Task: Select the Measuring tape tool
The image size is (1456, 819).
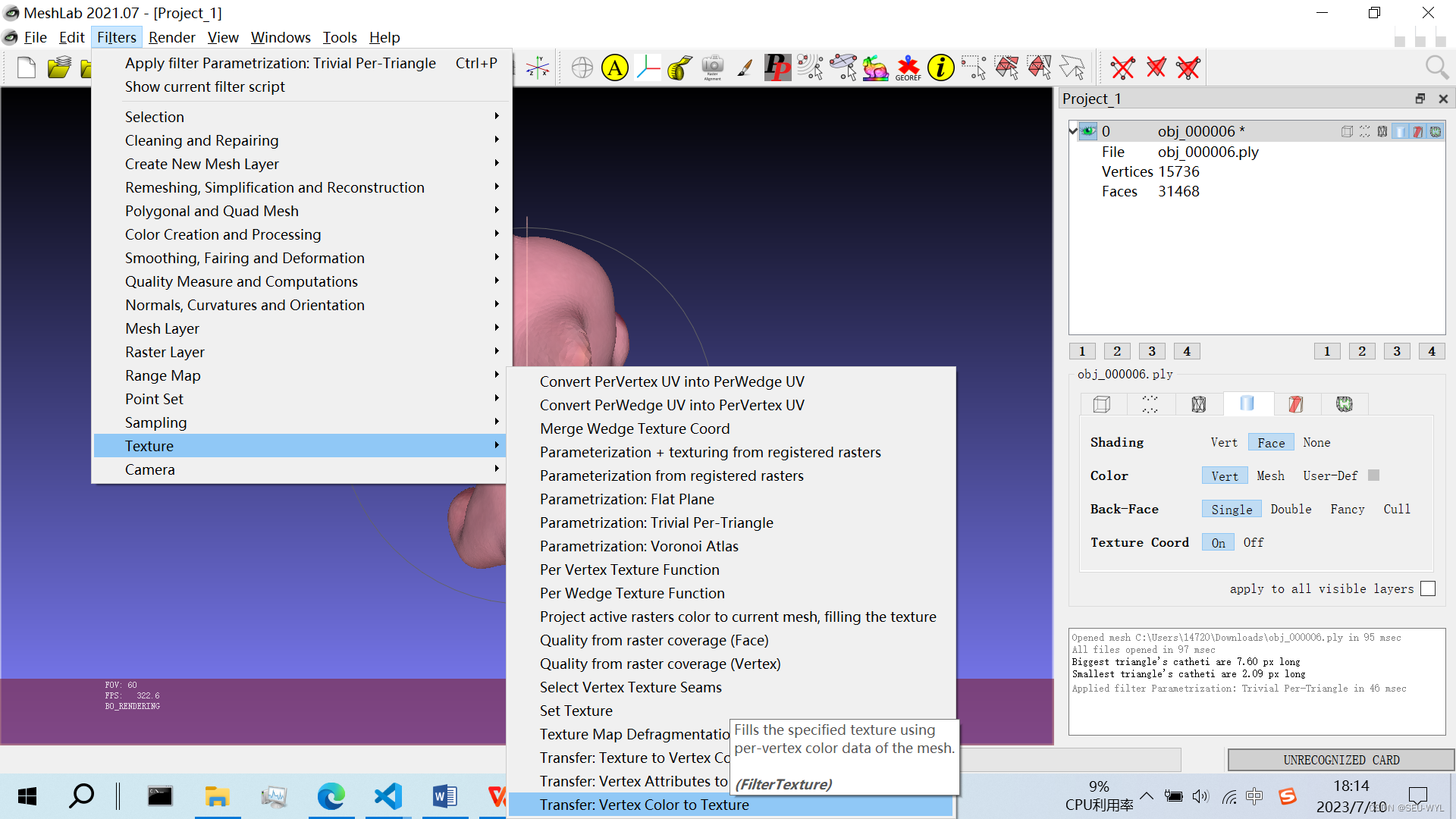Action: click(x=680, y=67)
